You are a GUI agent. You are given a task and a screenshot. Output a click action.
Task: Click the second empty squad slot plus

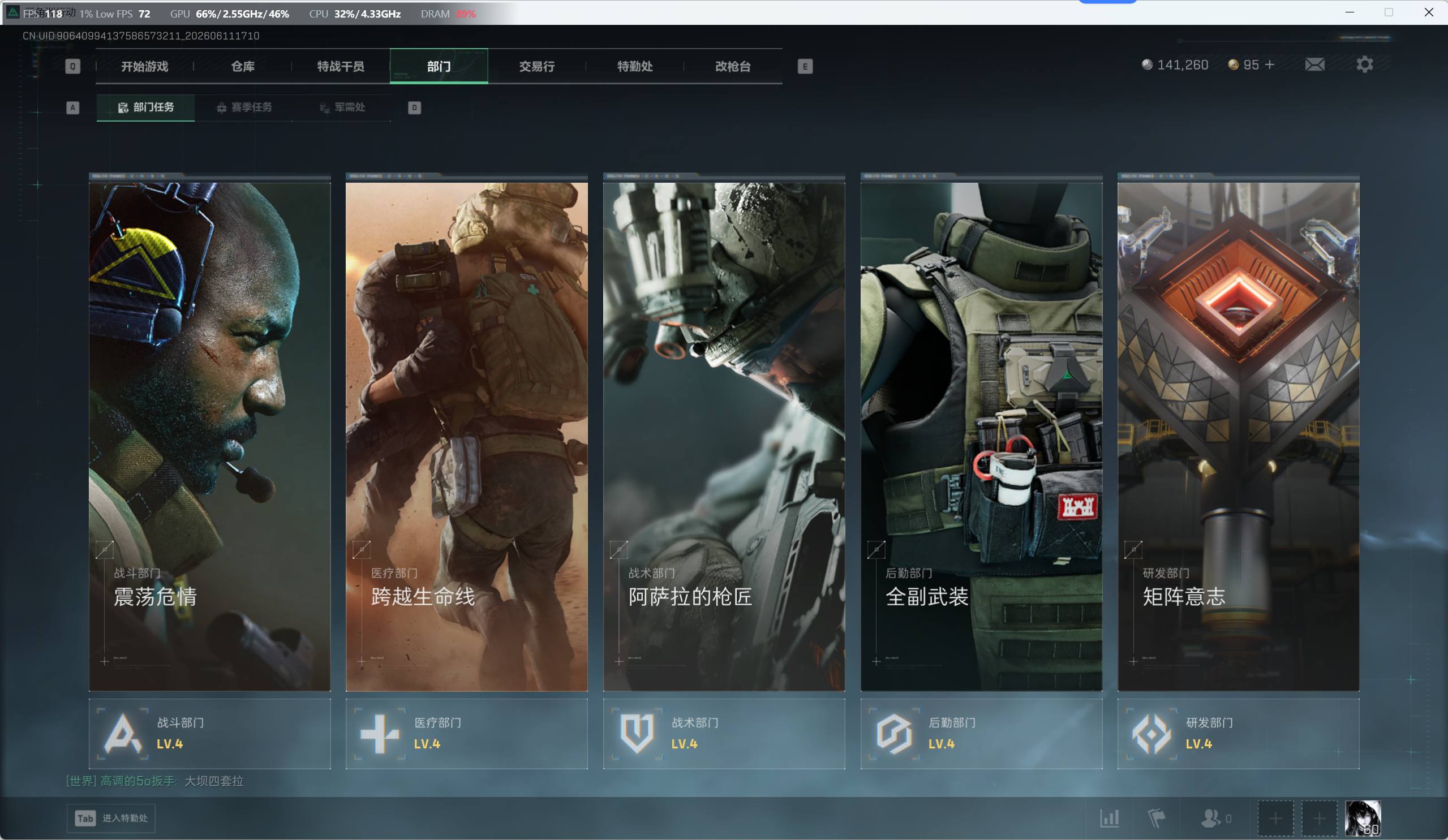click(x=1320, y=818)
